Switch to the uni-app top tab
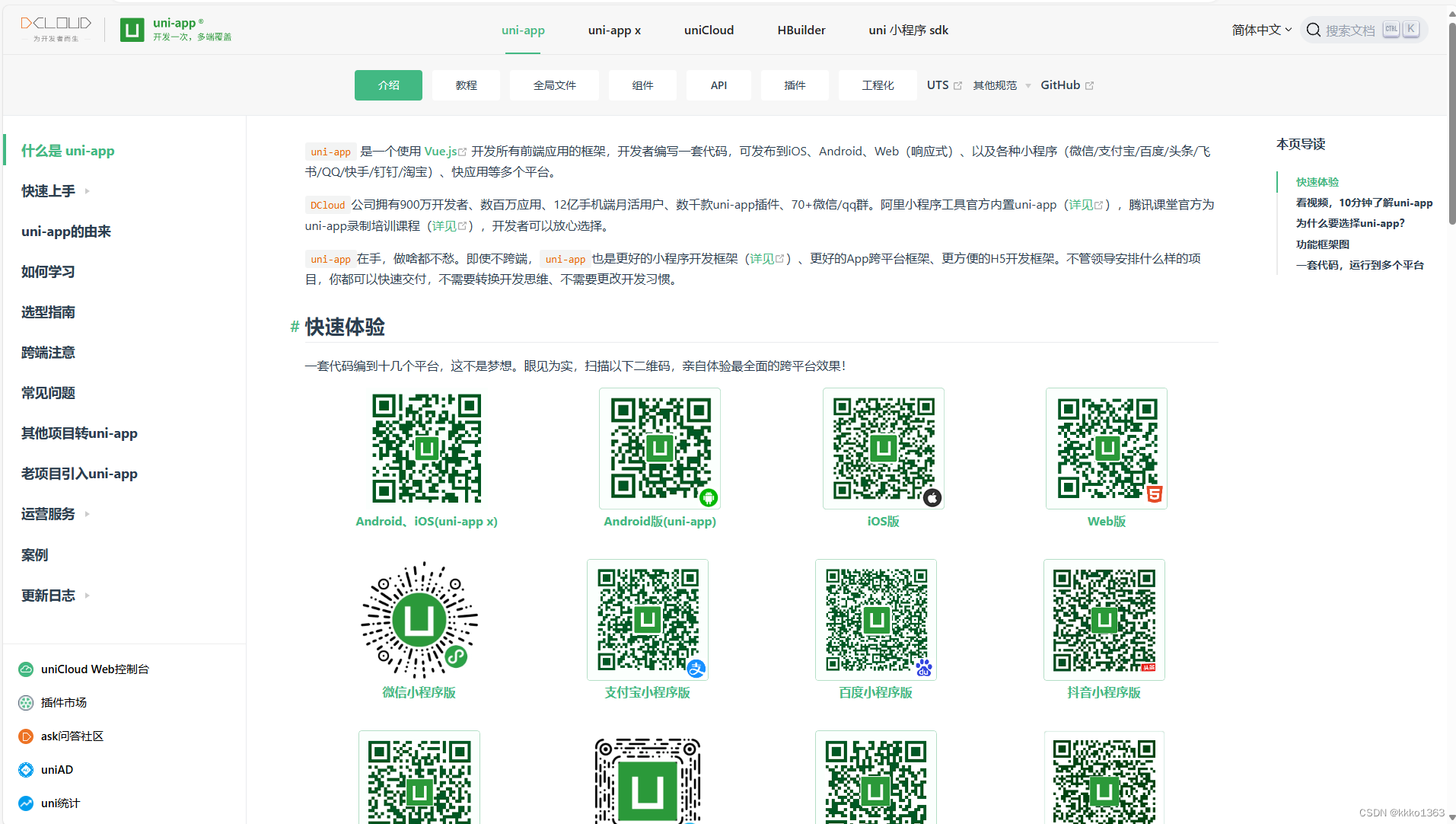This screenshot has width=1456, height=824. point(523,30)
